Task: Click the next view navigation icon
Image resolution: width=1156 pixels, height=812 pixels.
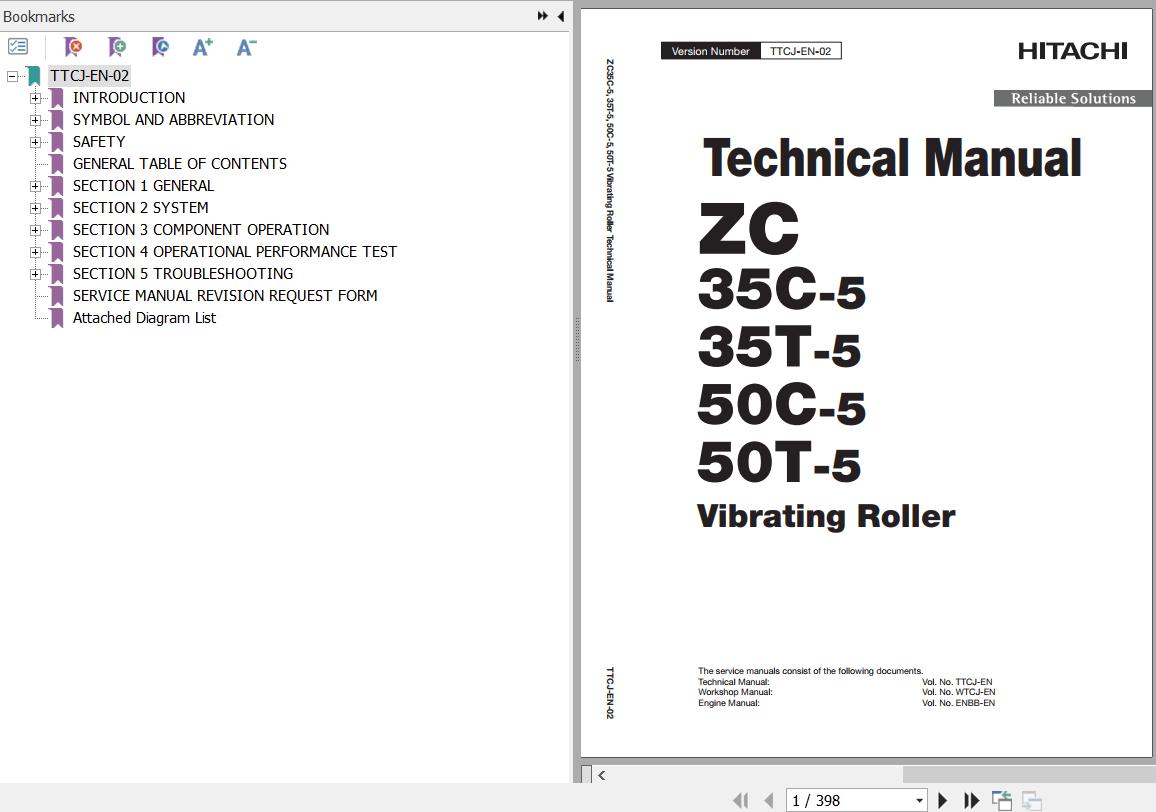Action: tap(1031, 800)
